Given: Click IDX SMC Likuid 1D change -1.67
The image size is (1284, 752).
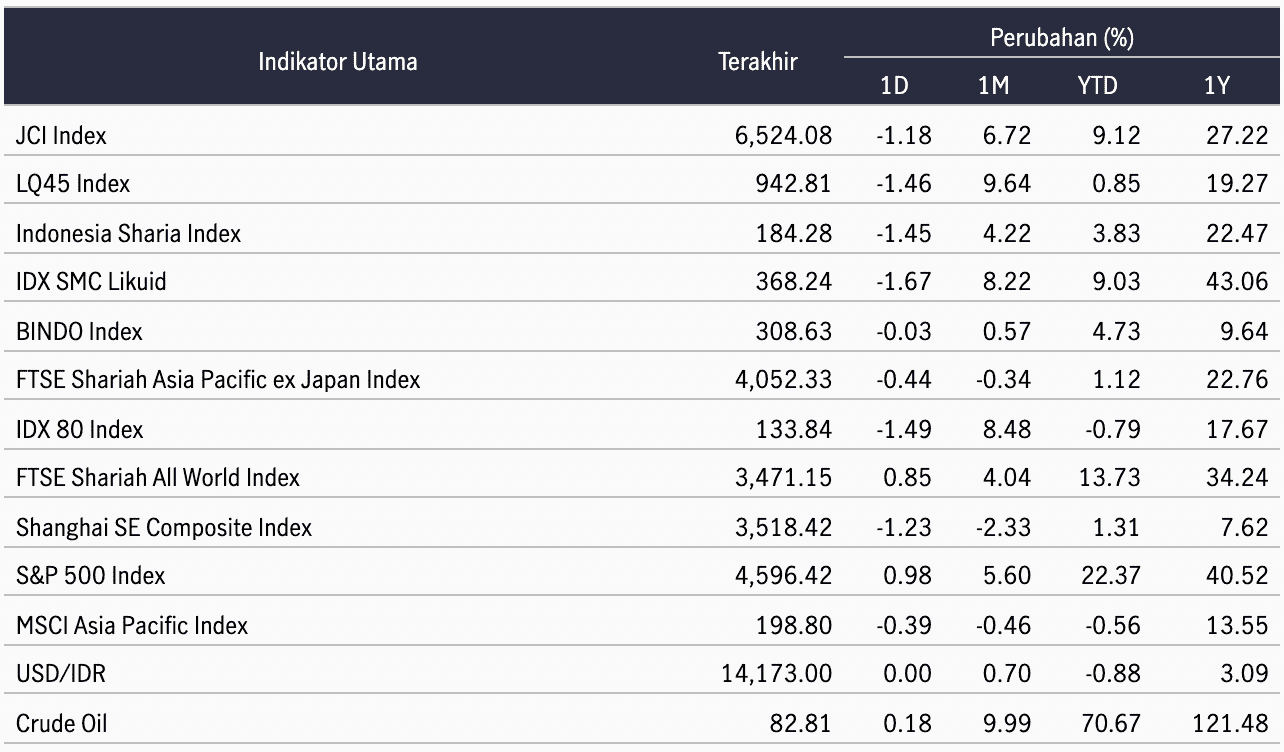Looking at the screenshot, I should coord(902,282).
